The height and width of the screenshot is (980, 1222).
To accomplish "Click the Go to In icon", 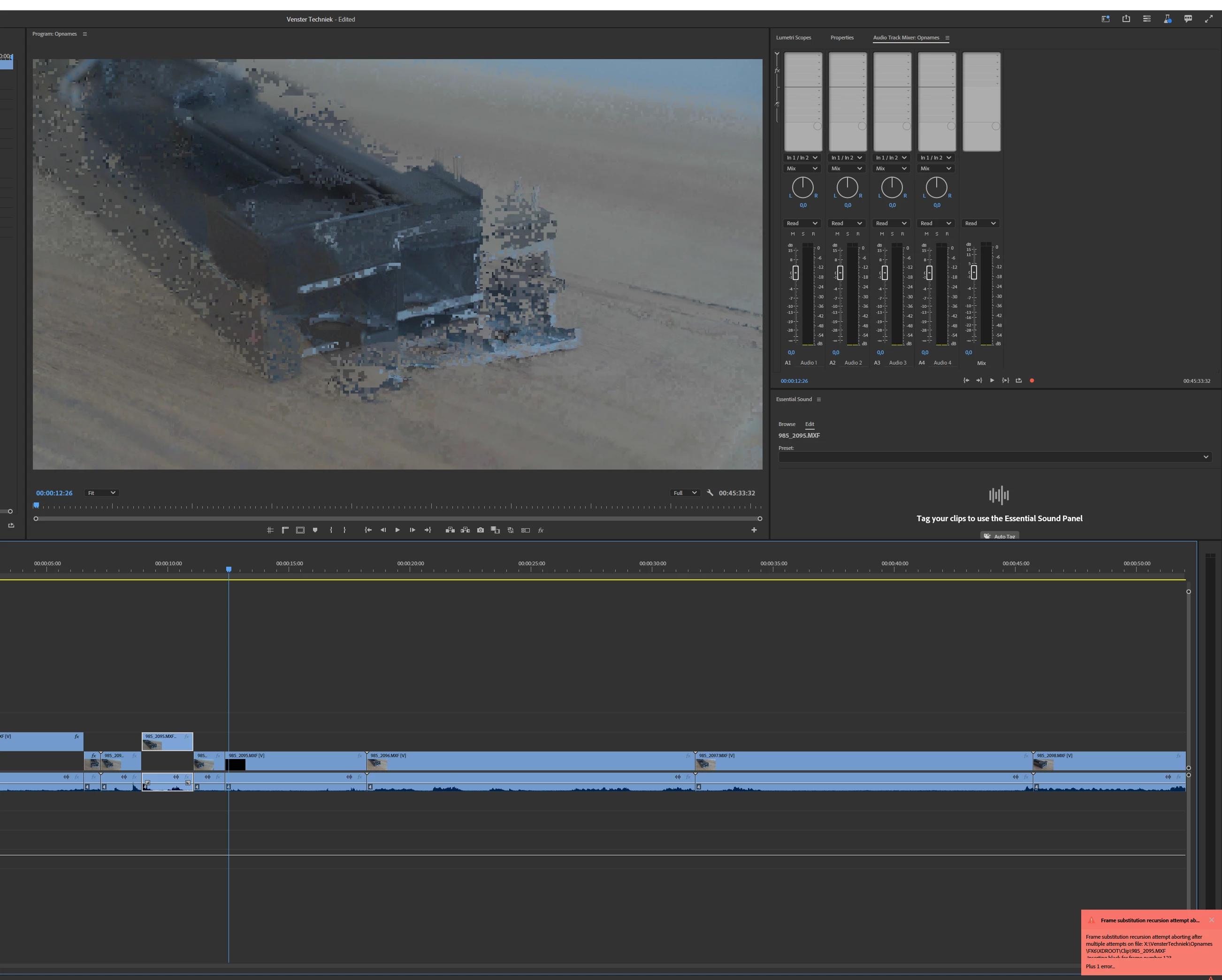I will coord(368,530).
